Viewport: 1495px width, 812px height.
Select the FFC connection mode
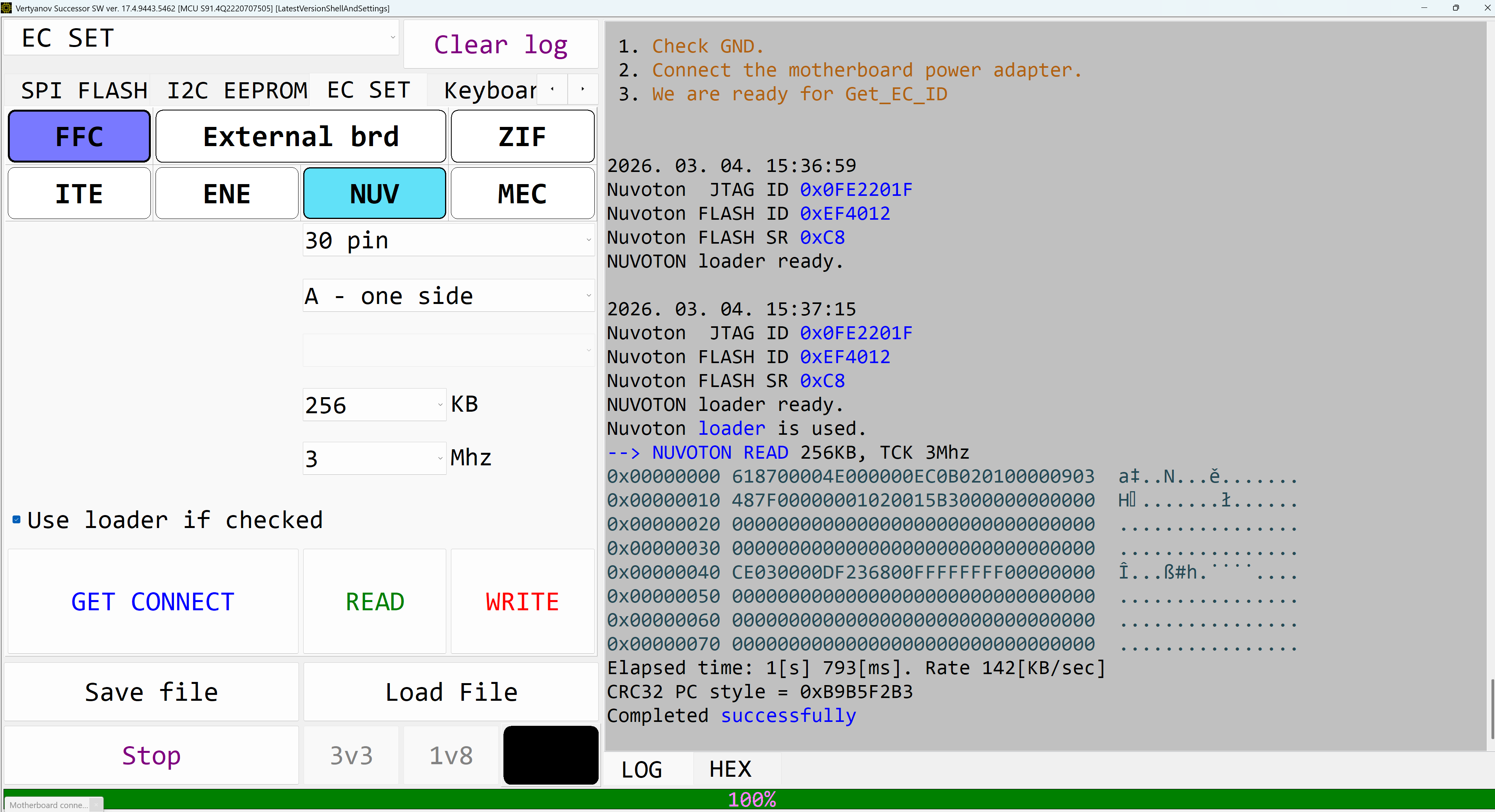80,136
